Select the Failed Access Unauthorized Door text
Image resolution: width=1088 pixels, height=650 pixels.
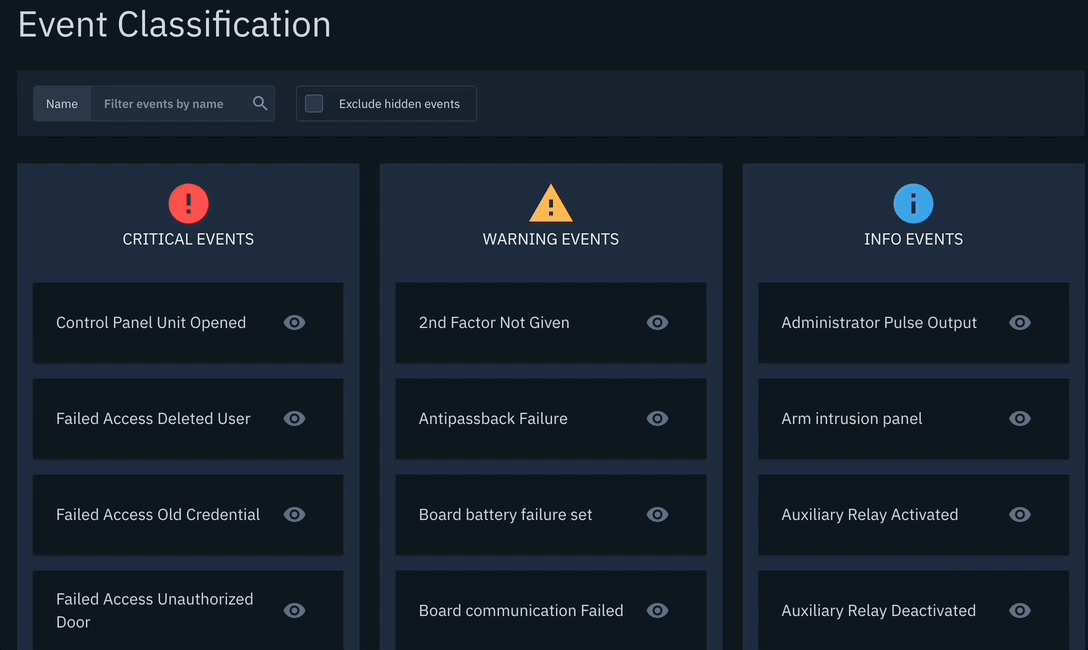tap(154, 610)
